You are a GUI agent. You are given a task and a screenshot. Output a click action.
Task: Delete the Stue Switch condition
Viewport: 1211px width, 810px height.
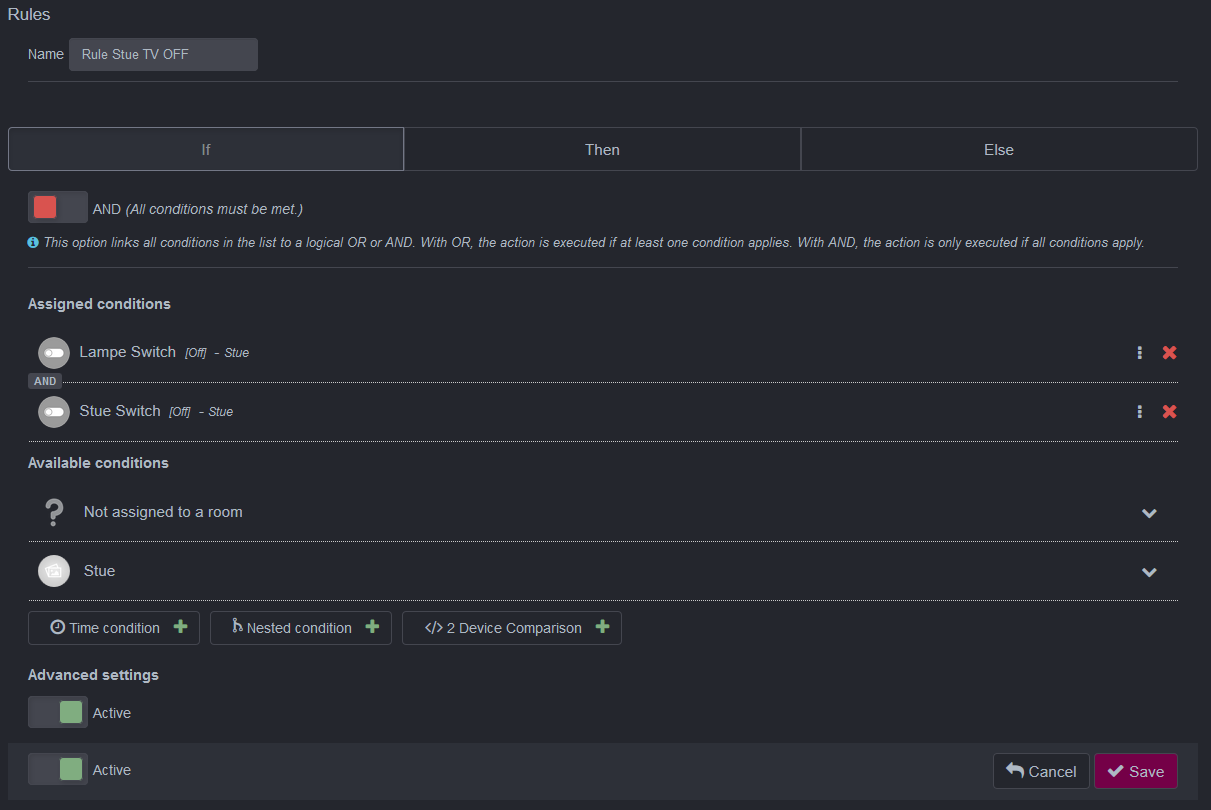pos(1169,412)
